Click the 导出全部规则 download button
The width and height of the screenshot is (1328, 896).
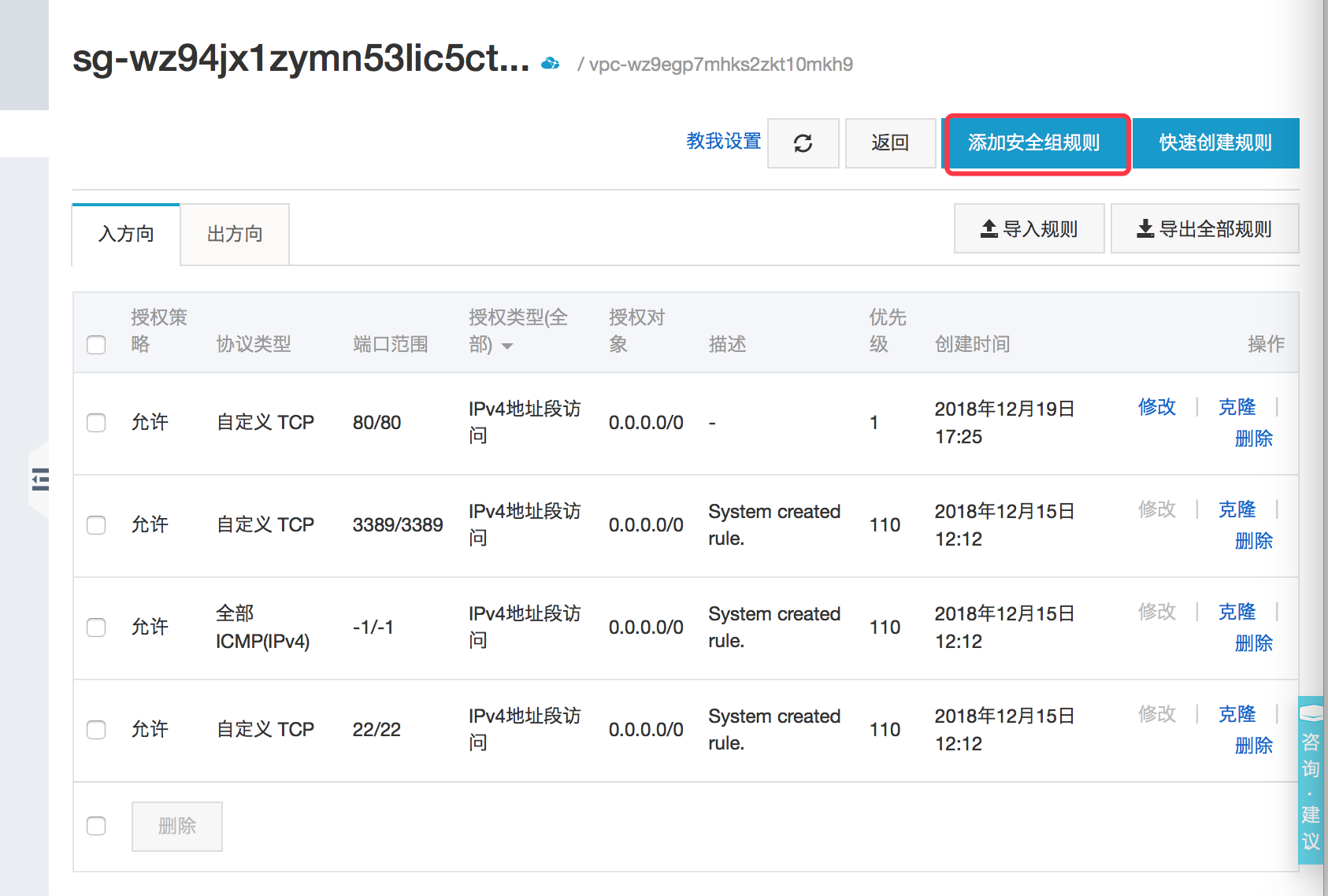(x=1204, y=229)
